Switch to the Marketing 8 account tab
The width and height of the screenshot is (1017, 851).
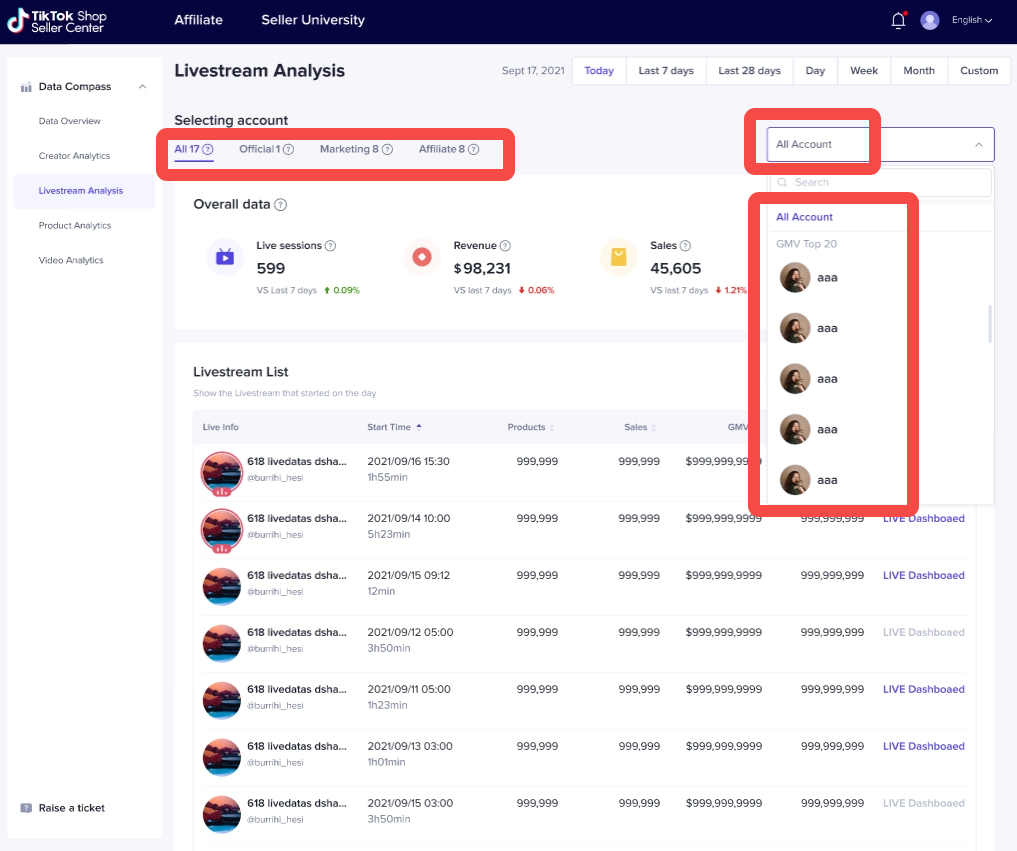(349, 150)
